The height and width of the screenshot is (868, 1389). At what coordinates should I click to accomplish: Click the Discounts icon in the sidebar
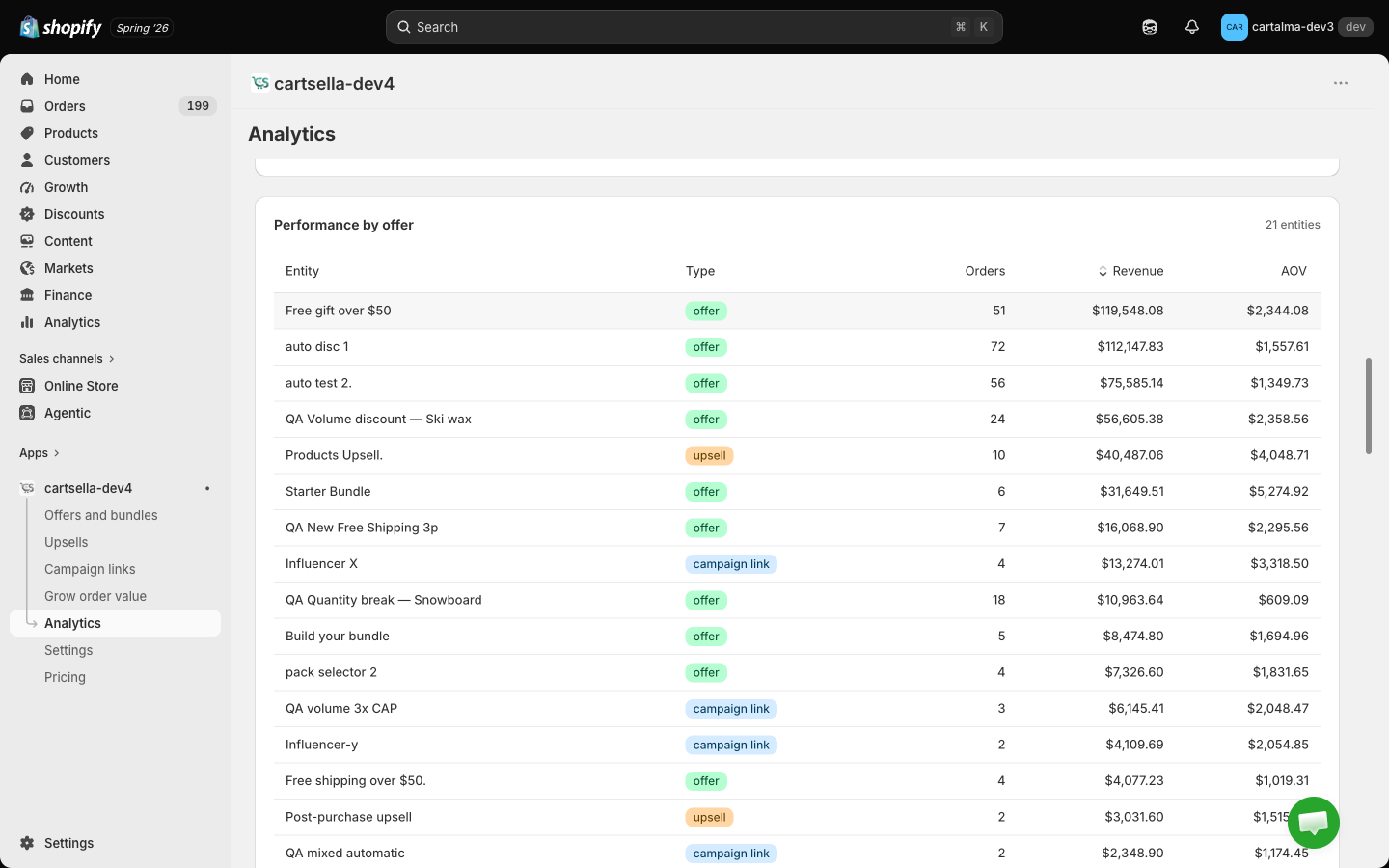click(27, 214)
